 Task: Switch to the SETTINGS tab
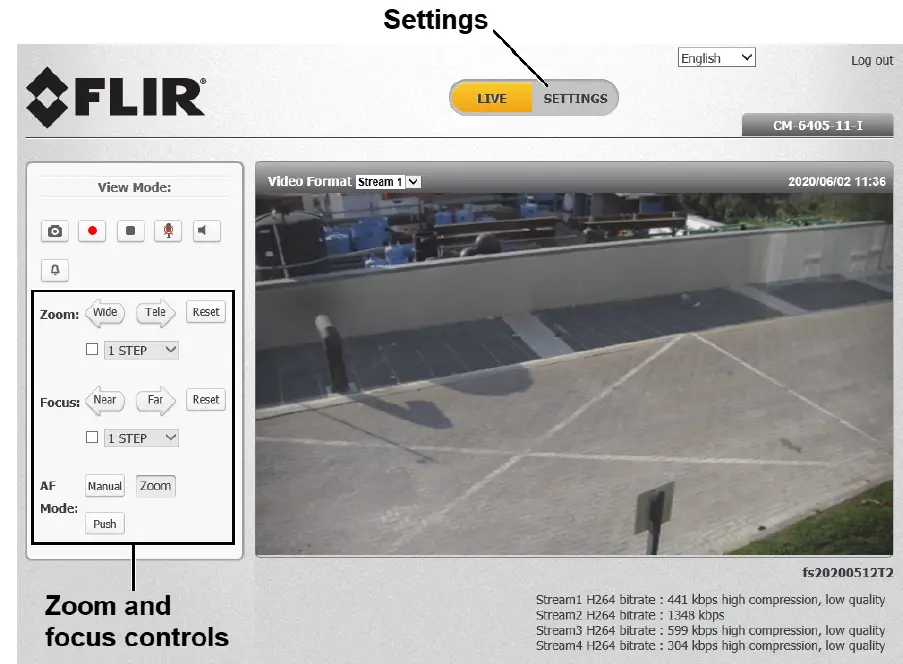point(574,98)
